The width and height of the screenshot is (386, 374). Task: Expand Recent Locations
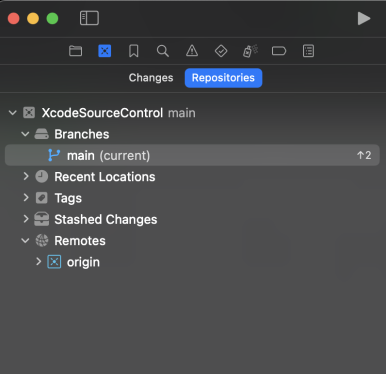click(26, 176)
